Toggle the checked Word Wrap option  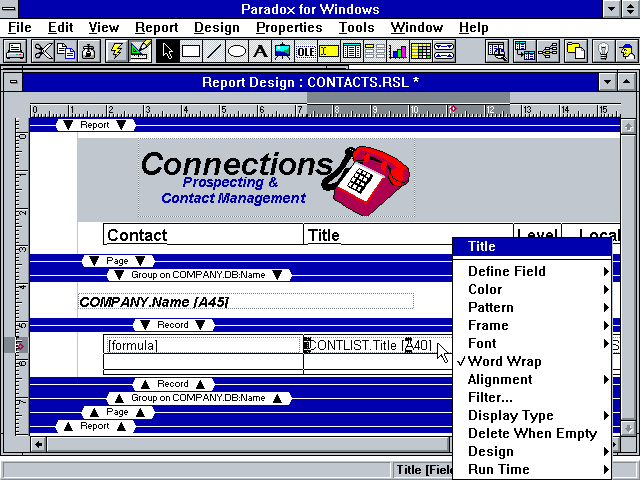531,361
